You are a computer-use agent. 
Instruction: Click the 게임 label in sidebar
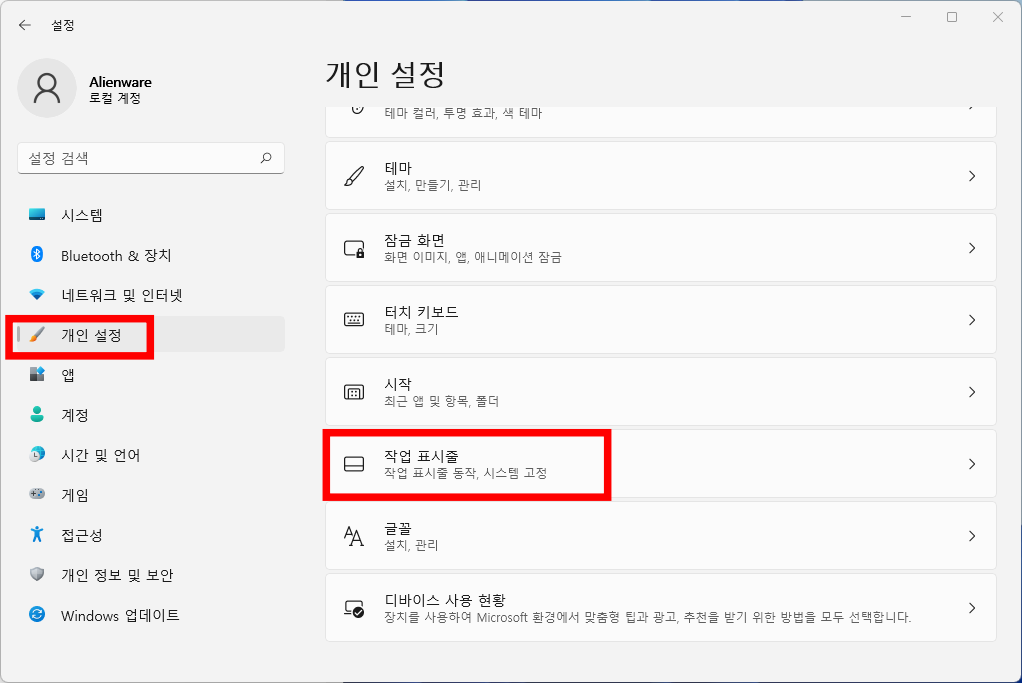pos(74,495)
